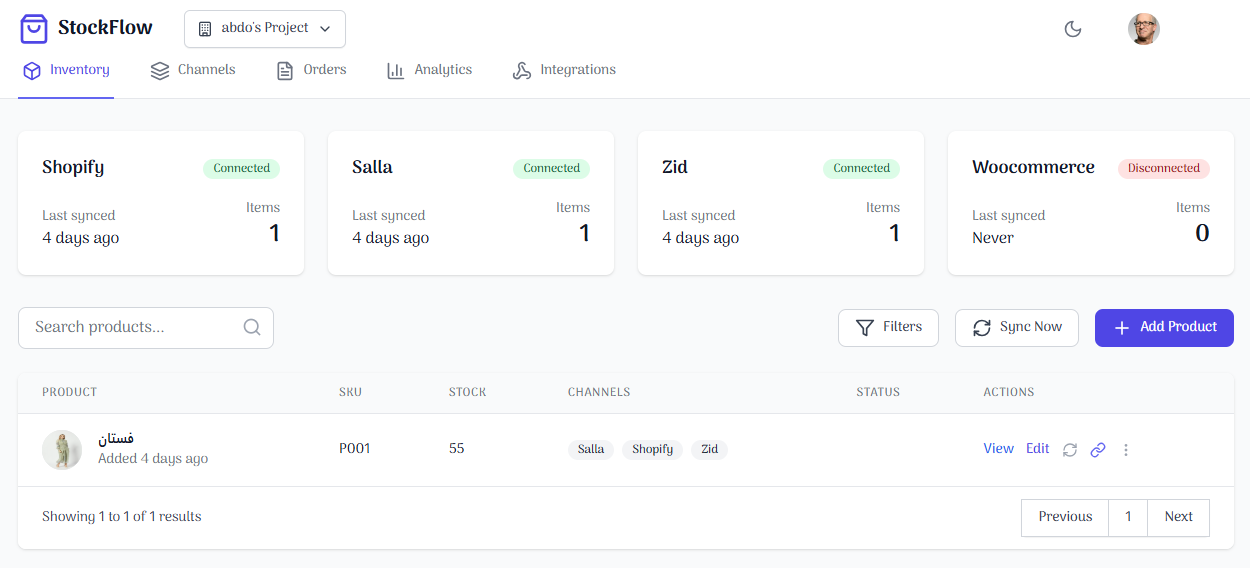Click the Added 4 days ago text
The image size is (1250, 568).
(153, 459)
